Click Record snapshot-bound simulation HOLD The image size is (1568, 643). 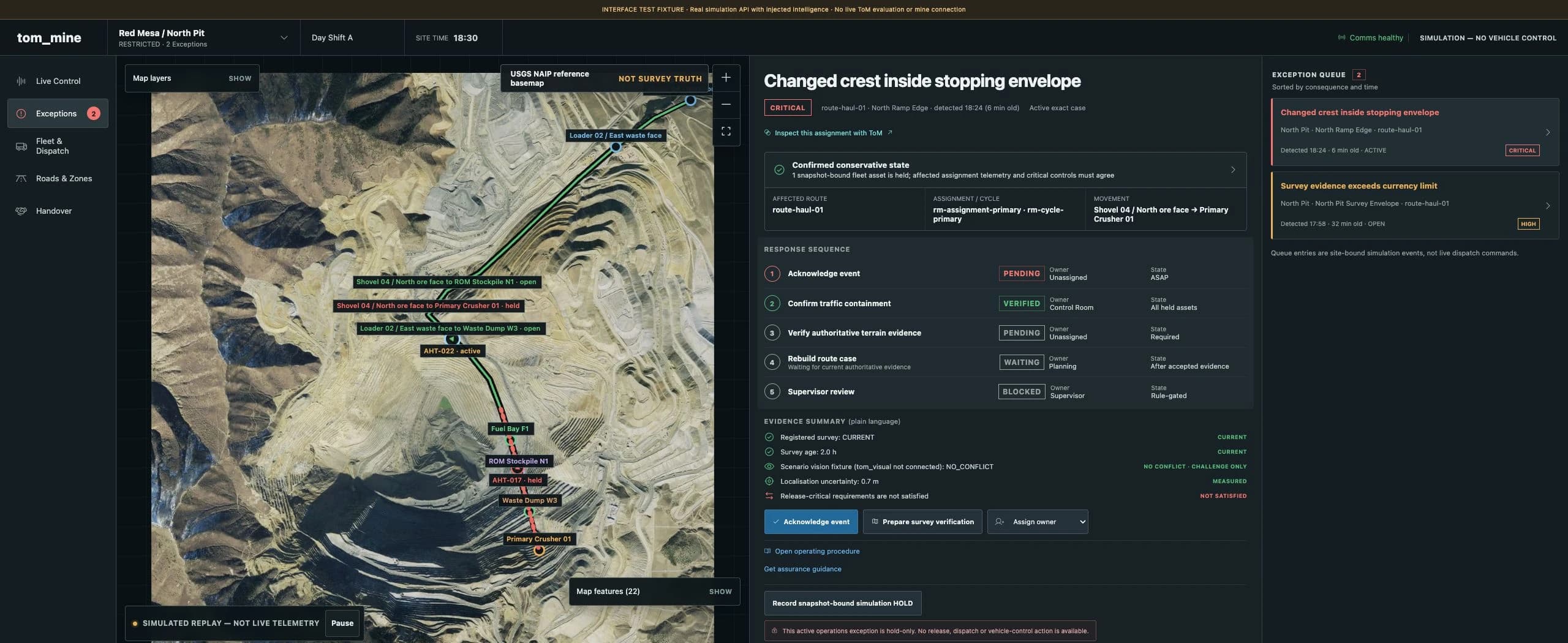(843, 603)
